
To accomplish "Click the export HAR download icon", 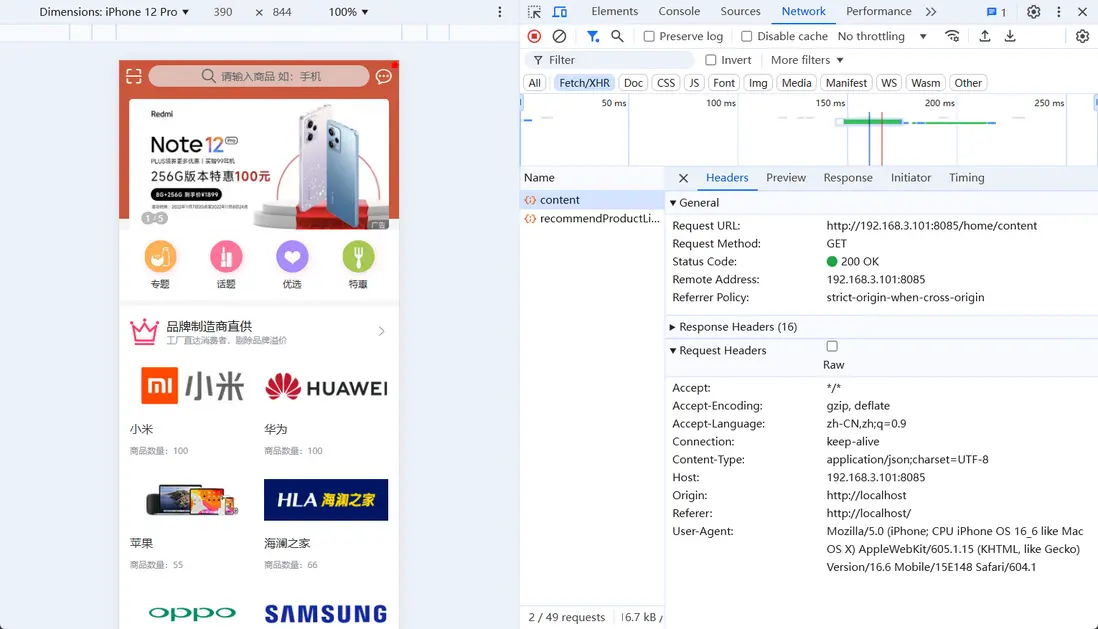I will click(x=1010, y=36).
